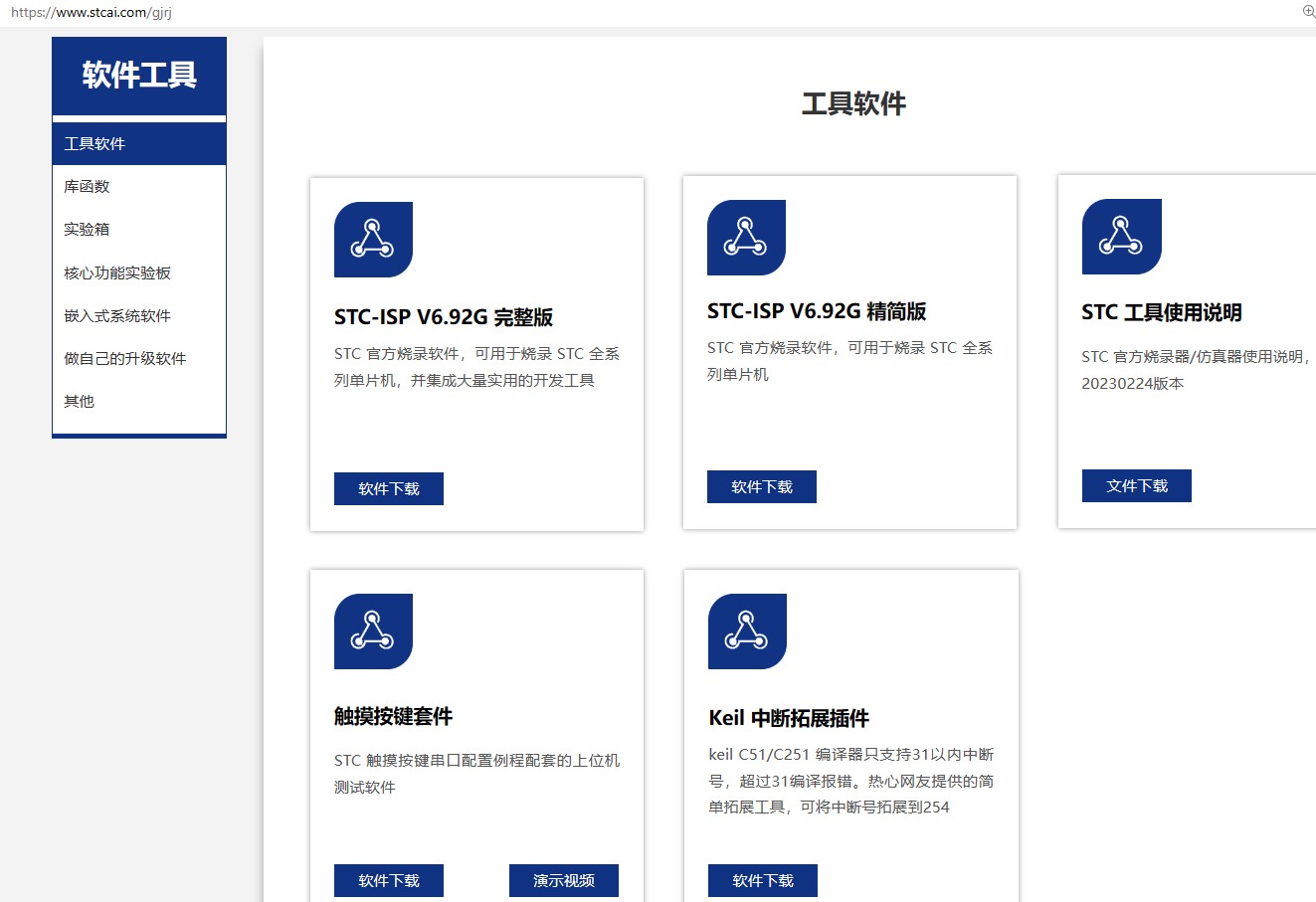1316x902 pixels.
Task: Click the 触摸按键串口配置例程 description text
Action: click(x=477, y=774)
